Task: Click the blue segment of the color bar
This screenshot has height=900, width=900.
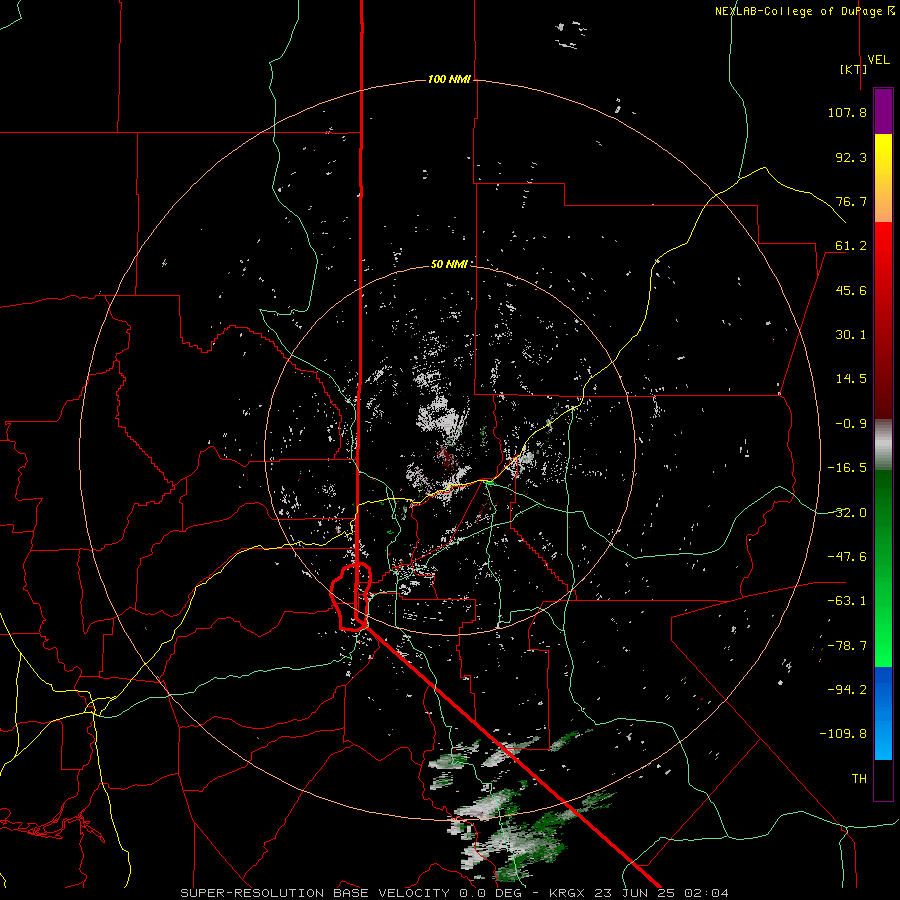Action: (x=883, y=713)
